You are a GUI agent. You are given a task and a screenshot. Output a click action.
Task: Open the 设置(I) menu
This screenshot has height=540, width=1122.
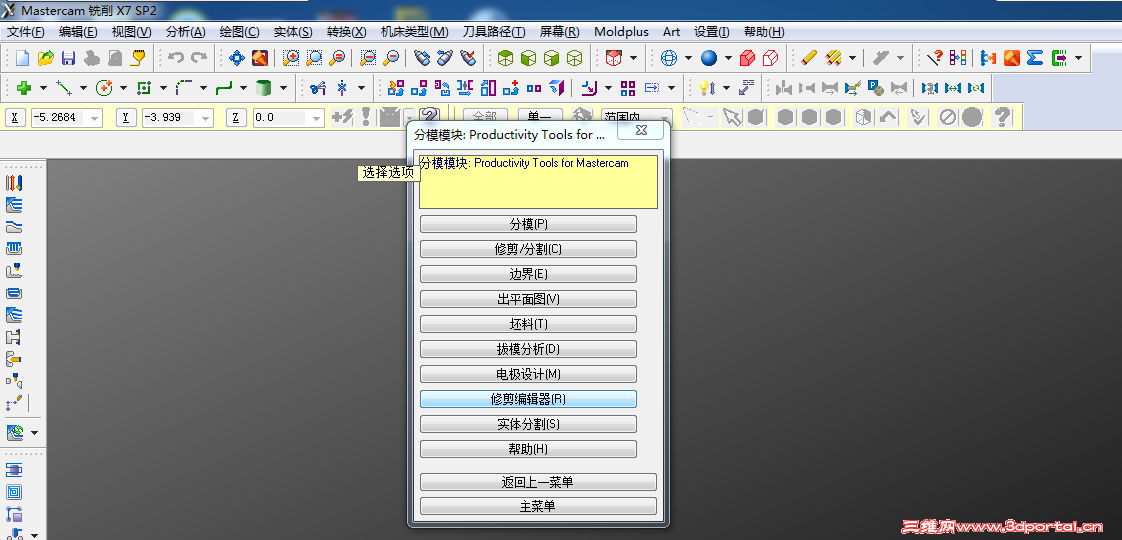[712, 31]
